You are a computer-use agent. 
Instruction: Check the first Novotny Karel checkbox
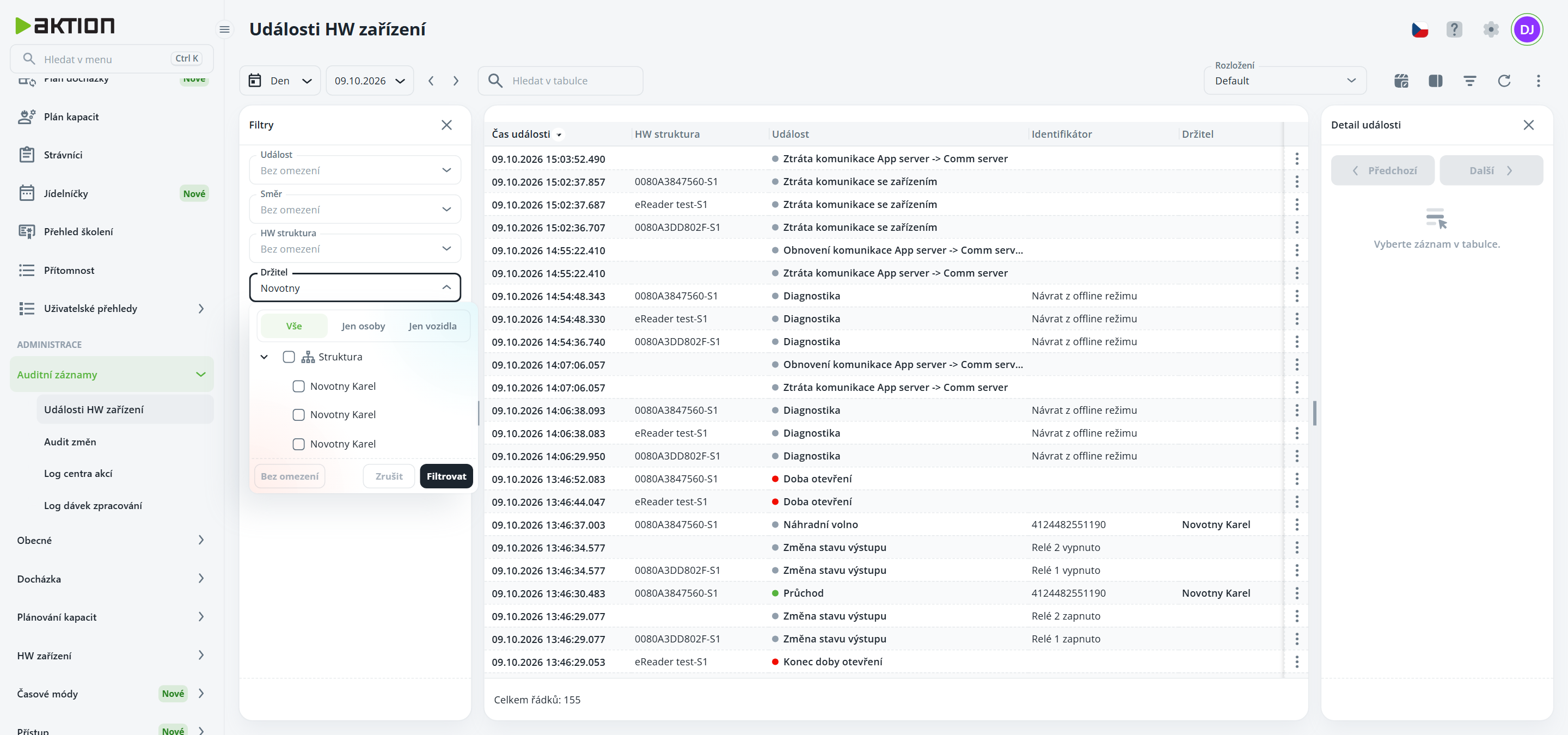click(x=298, y=387)
